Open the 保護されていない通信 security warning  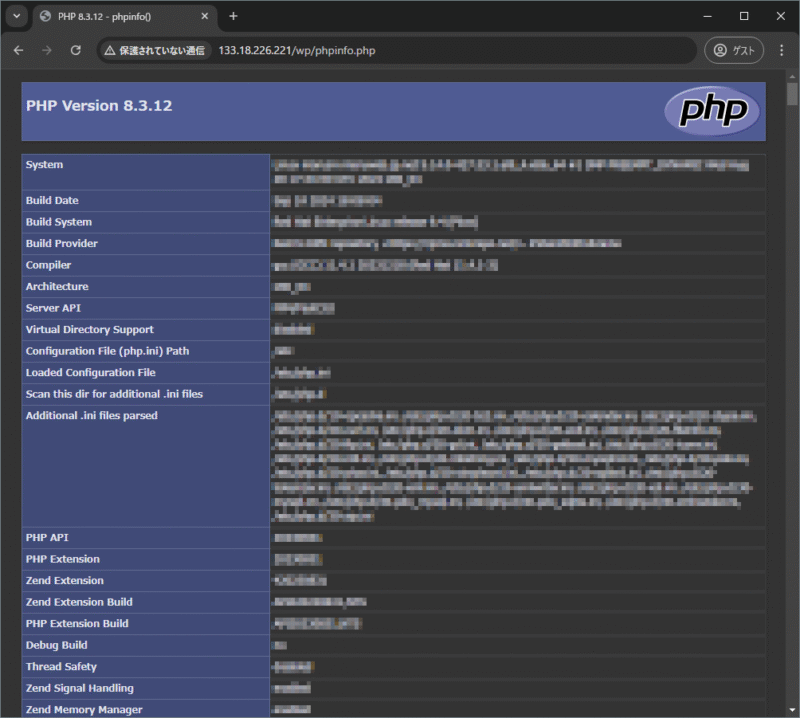[154, 50]
